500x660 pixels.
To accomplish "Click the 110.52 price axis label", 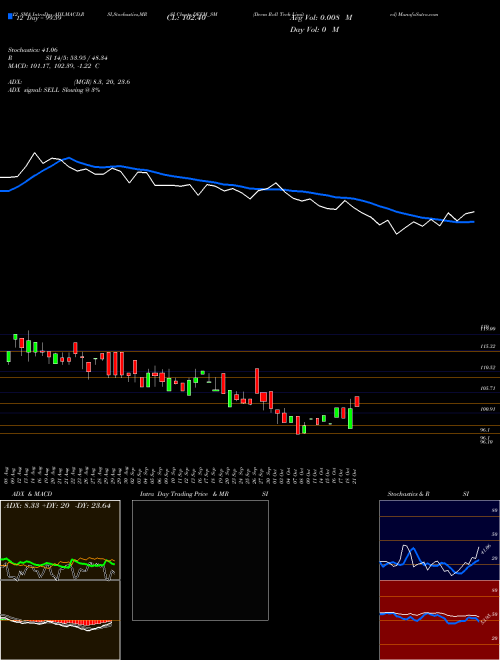I will click(x=487, y=367).
